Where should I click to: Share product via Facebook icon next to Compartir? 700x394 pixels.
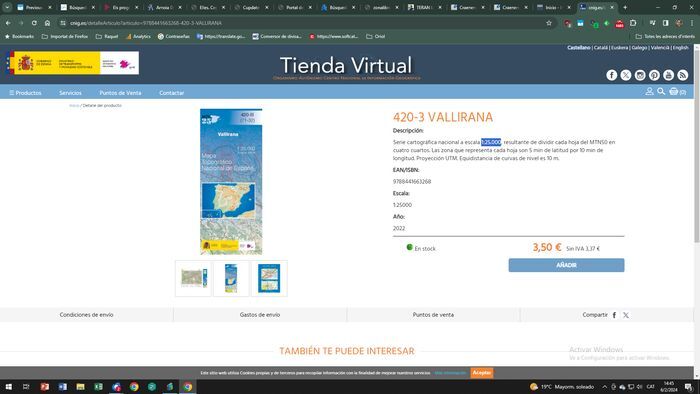coord(614,315)
